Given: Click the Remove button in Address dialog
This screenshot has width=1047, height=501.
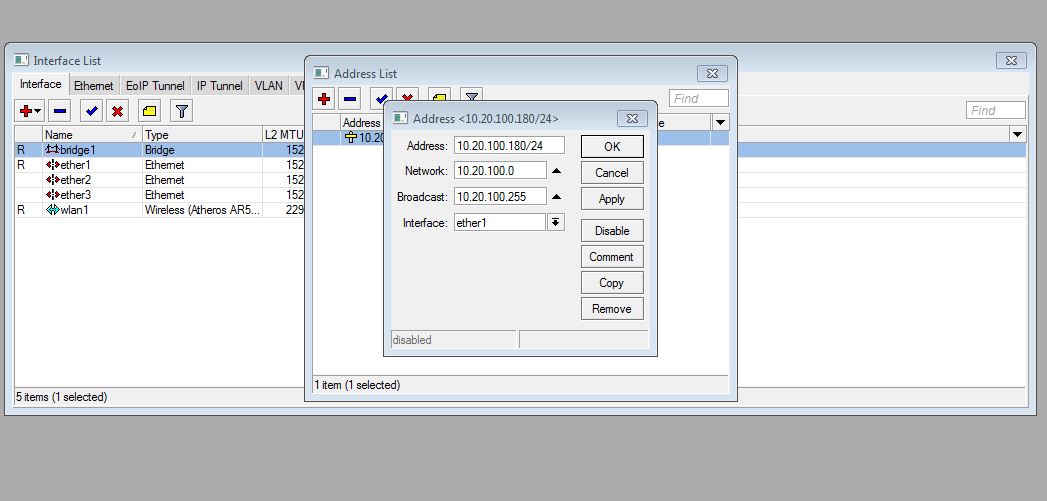Looking at the screenshot, I should 612,309.
